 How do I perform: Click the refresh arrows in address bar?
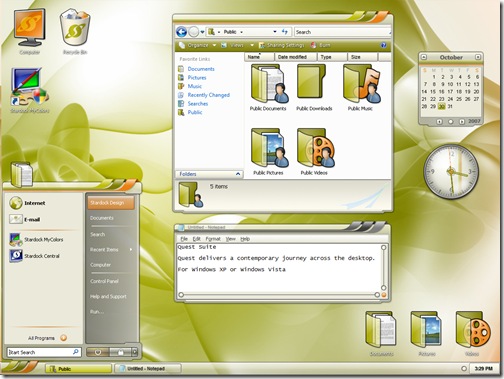(285, 32)
